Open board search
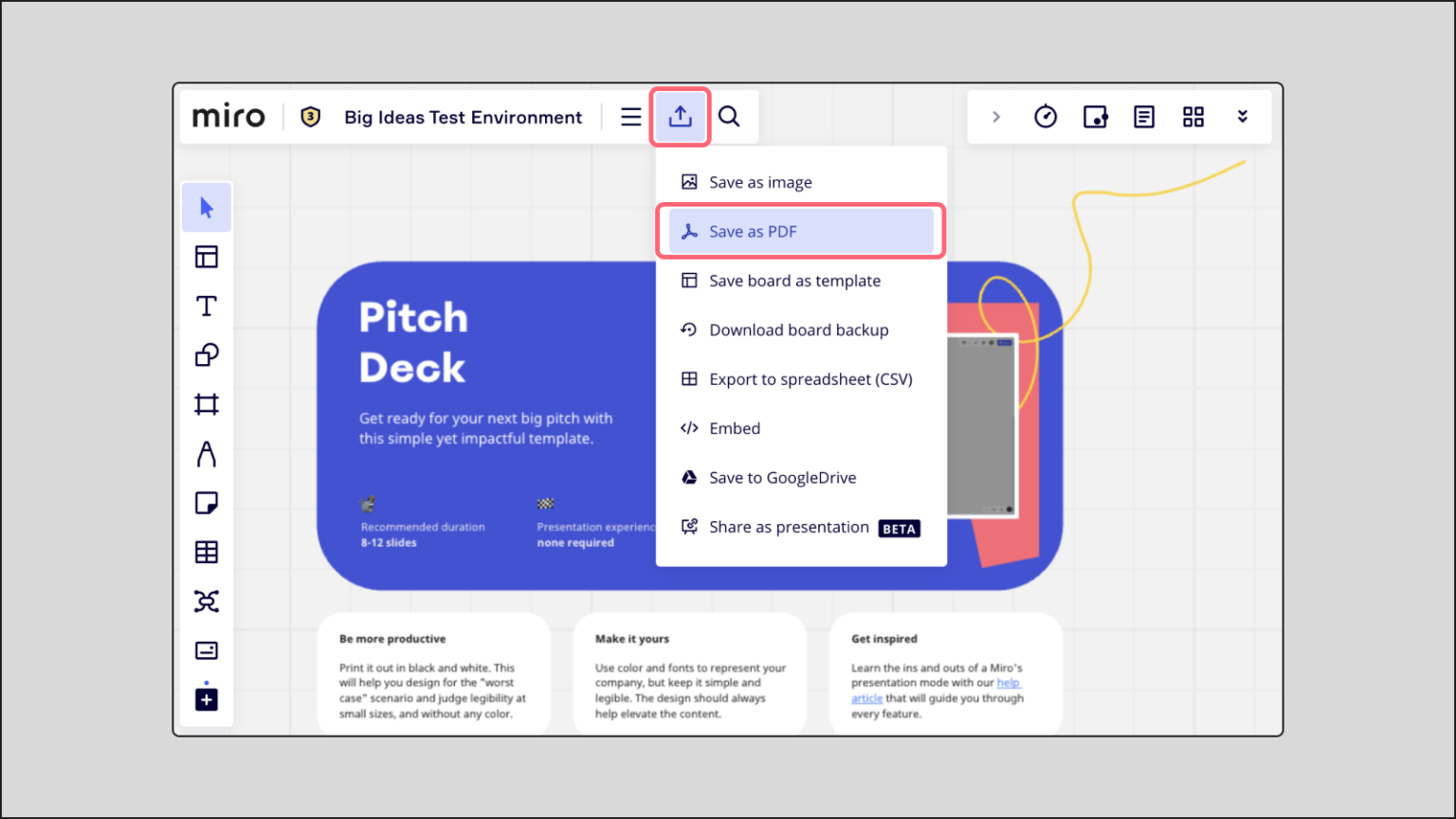 pyautogui.click(x=729, y=117)
